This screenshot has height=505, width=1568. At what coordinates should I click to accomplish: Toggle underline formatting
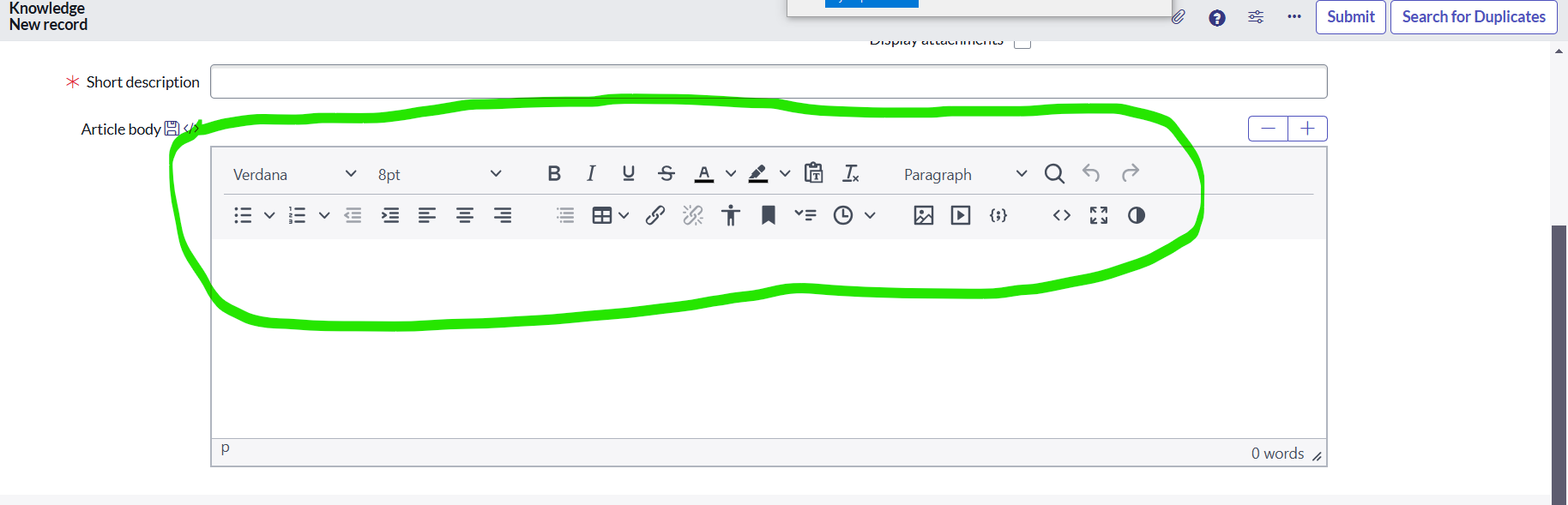(x=629, y=173)
